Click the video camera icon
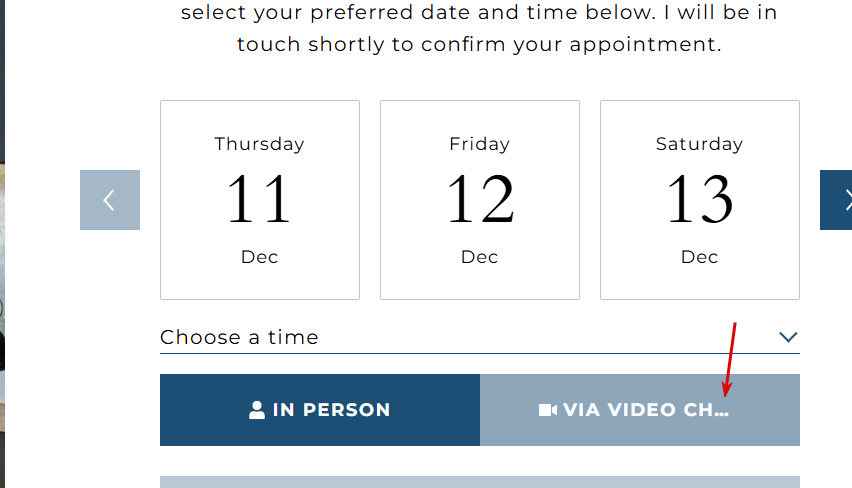This screenshot has height=488, width=852. coord(547,410)
